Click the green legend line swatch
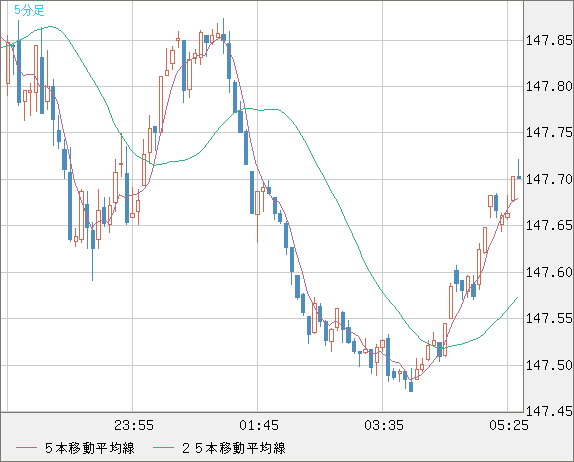Screen dimensions: 574x462 pos(163,448)
